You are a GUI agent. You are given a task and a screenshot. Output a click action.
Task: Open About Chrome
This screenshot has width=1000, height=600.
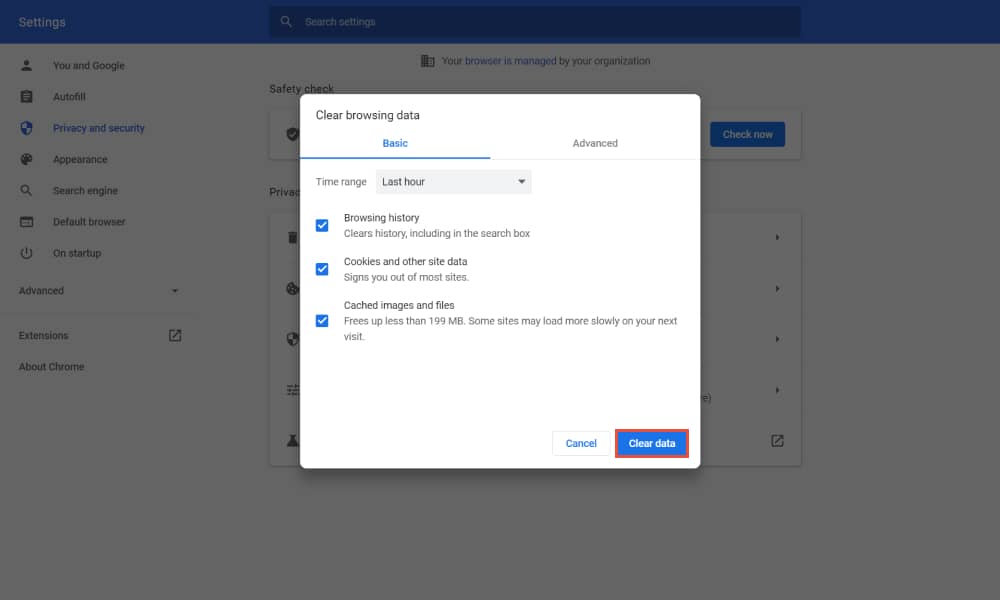pos(51,367)
